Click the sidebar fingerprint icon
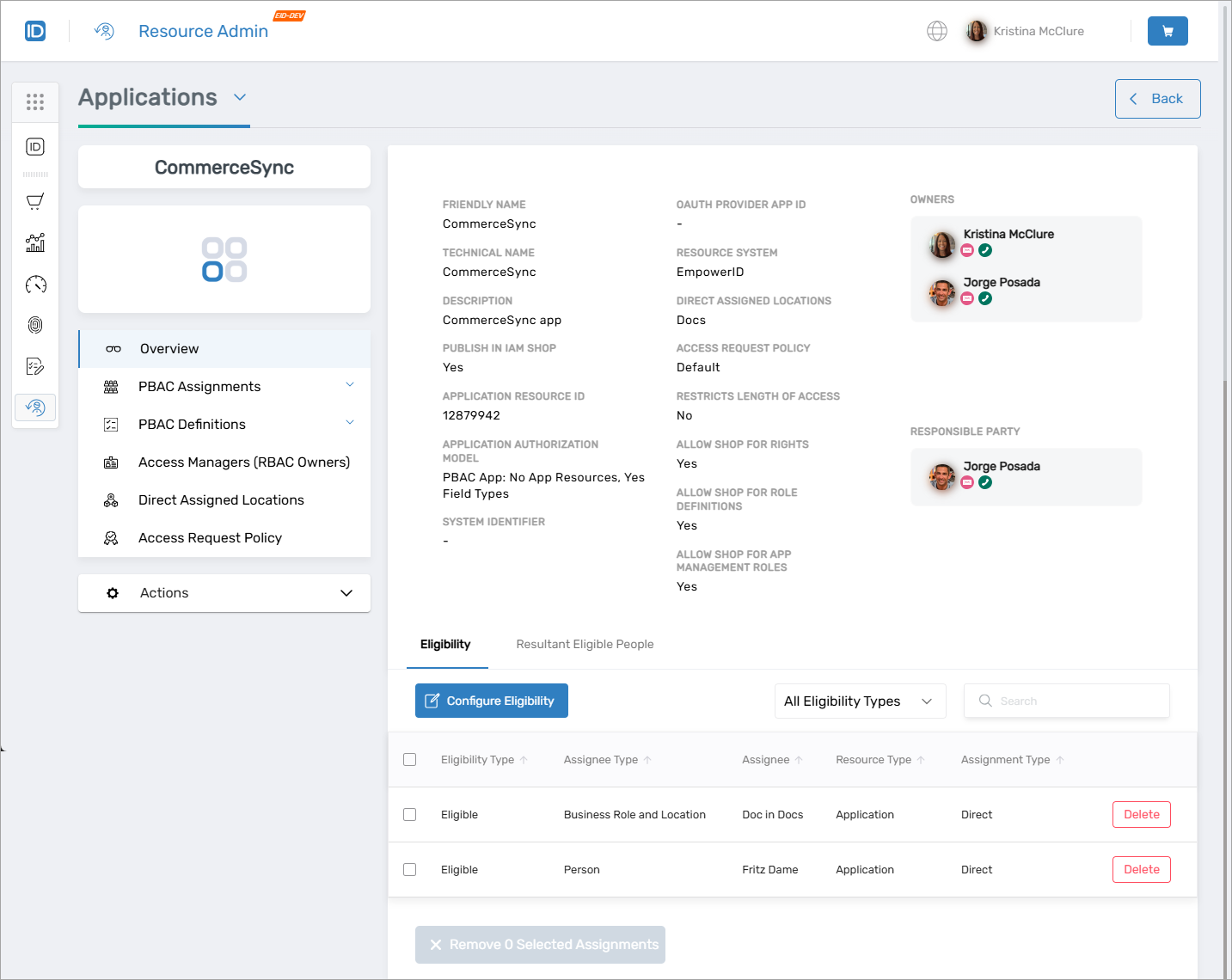This screenshot has width=1232, height=980. [x=35, y=325]
